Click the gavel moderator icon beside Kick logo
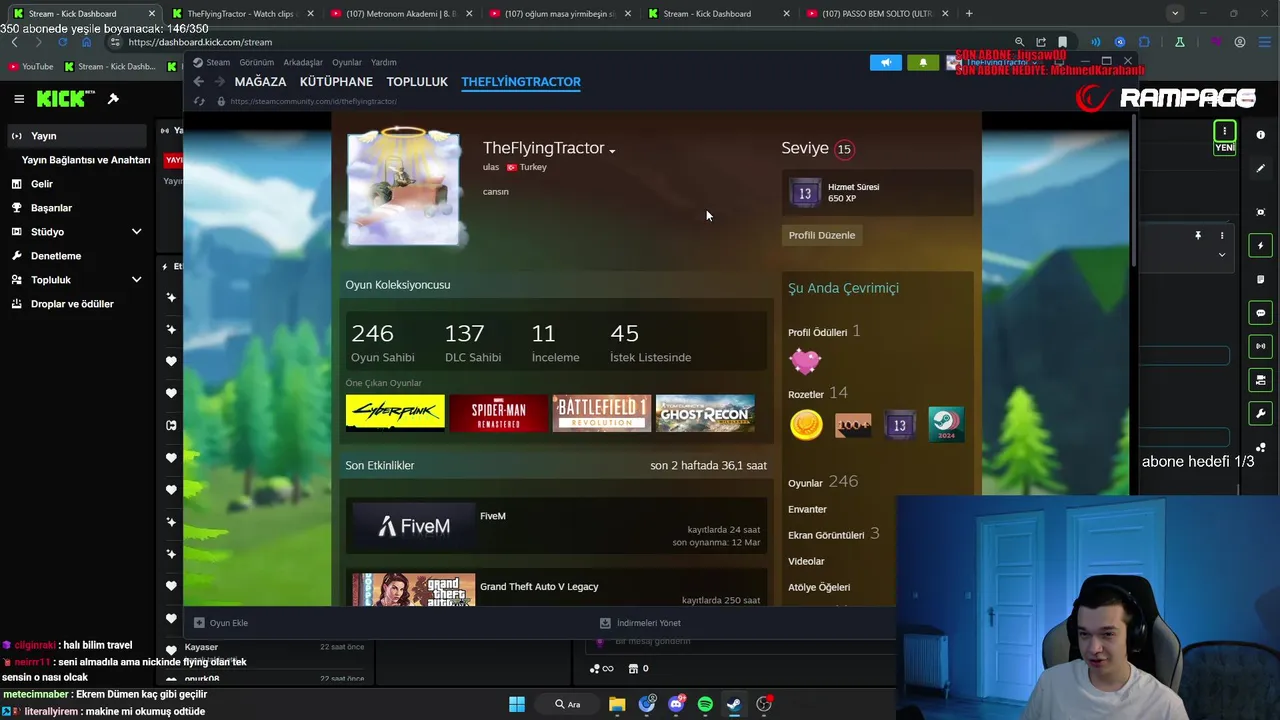The height and width of the screenshot is (720, 1280). pos(113,98)
